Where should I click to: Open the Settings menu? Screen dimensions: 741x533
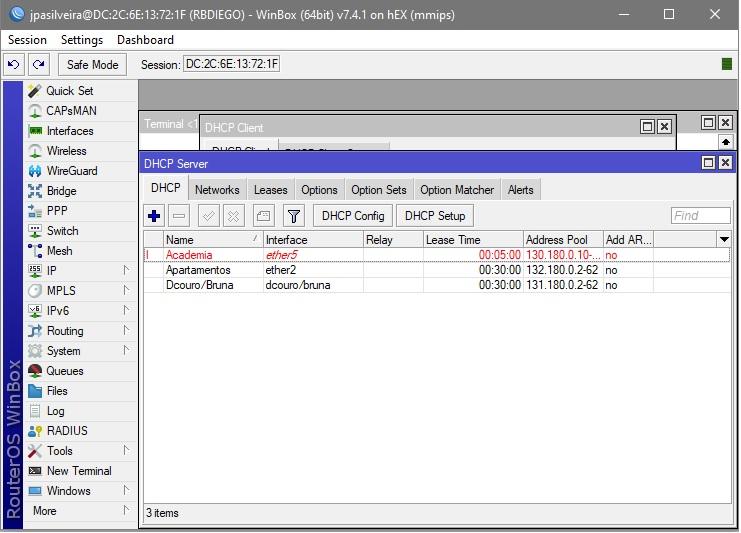pos(82,40)
